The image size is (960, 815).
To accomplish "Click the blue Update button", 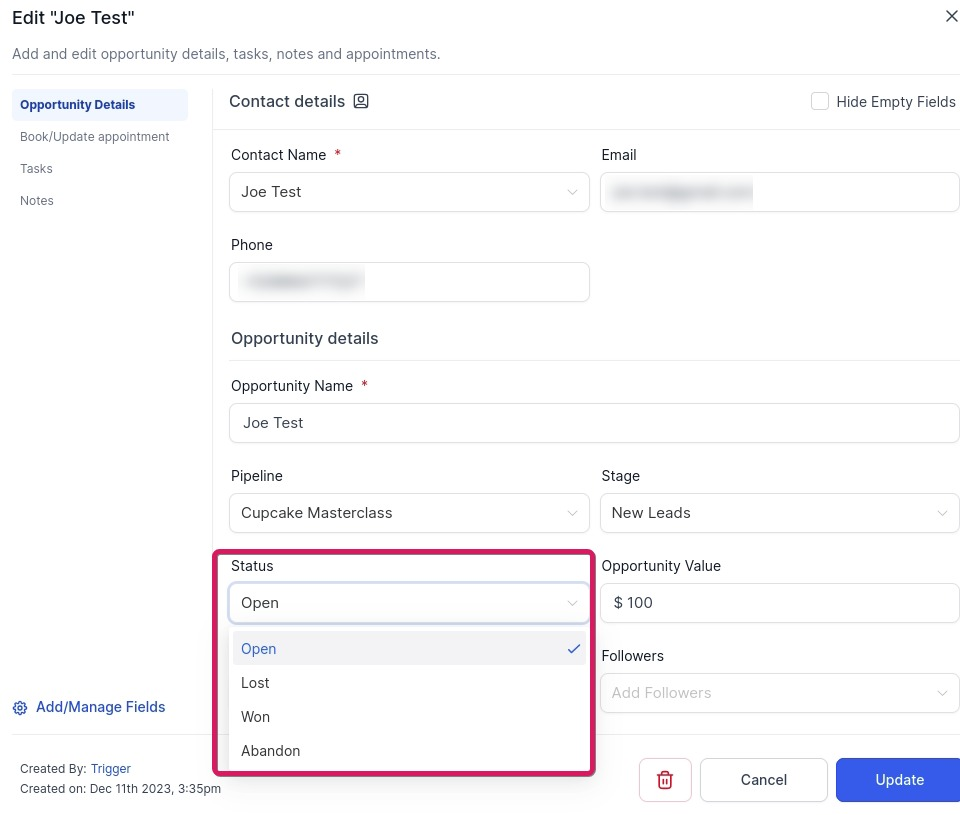I will [x=899, y=779].
